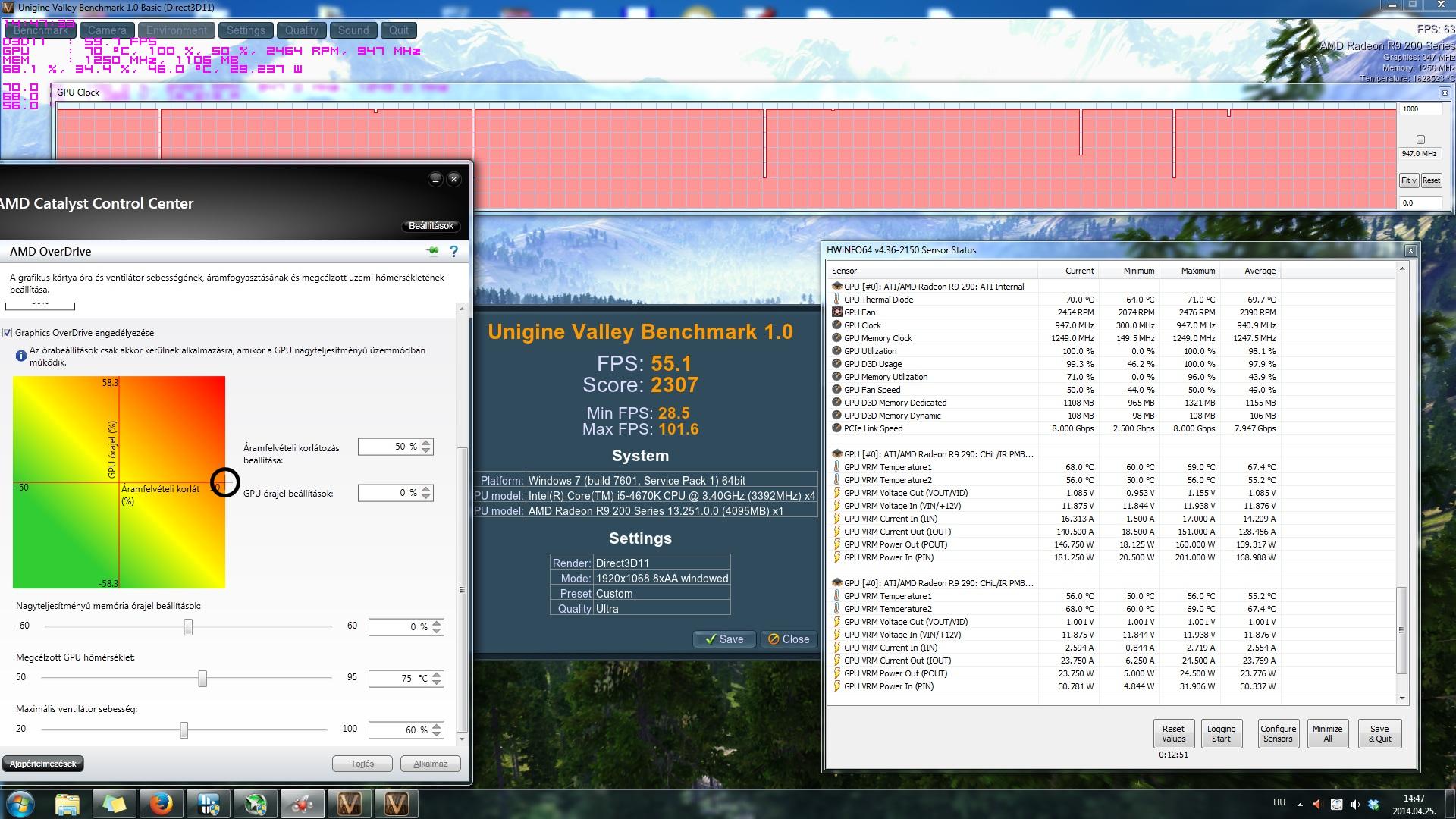1456x819 pixels.
Task: Adjust 60 % max fan speed stepper
Action: 437,730
